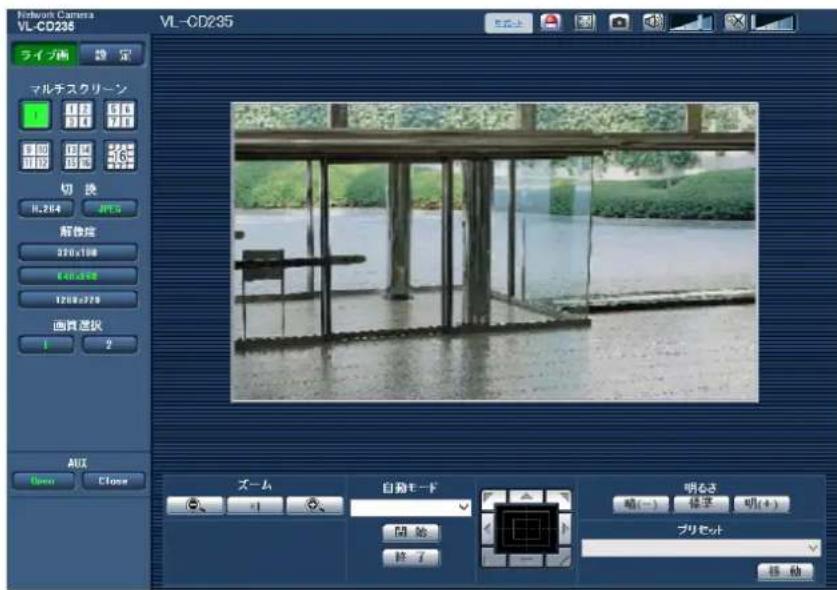Image resolution: width=837 pixels, height=590 pixels.
Task: Tilt camera up with up arrow
Action: coord(526,497)
